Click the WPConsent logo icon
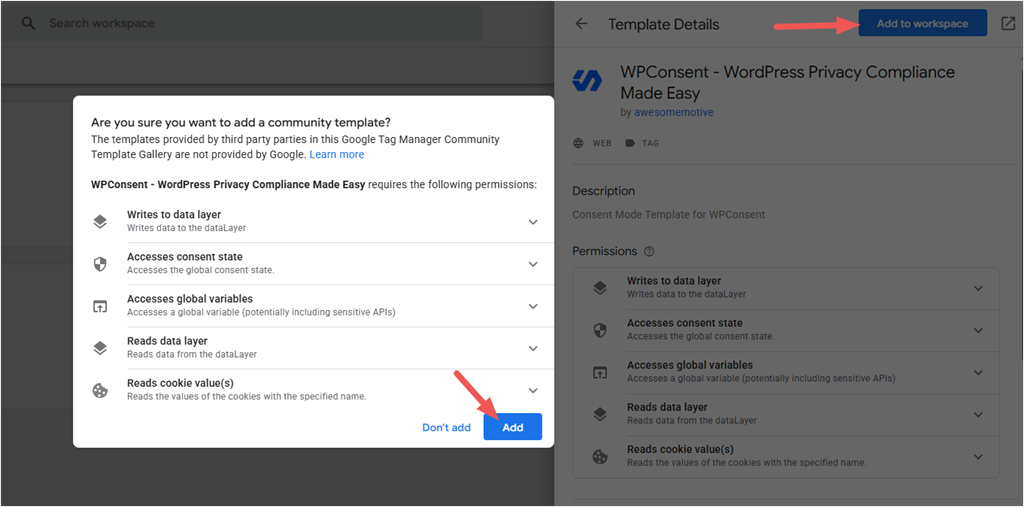 tap(587, 82)
